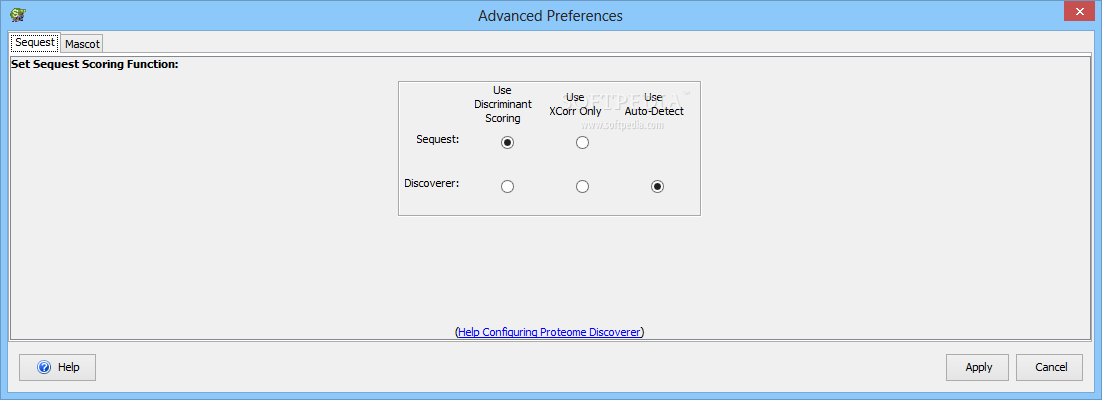Screen dimensions: 1102x400
Task: Open the Mascot tab
Action: [x=82, y=44]
